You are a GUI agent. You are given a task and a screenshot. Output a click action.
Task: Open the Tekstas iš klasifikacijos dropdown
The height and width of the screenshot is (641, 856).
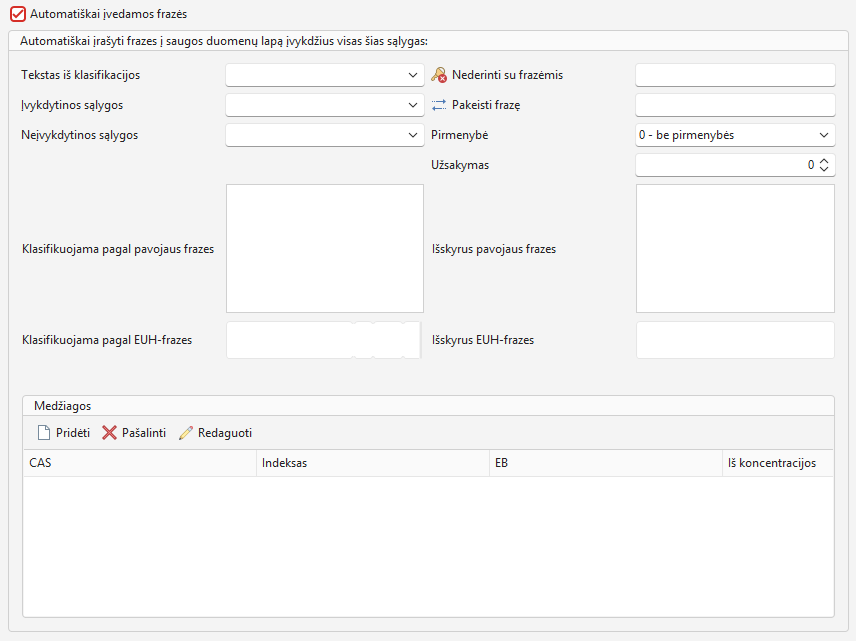(325, 75)
